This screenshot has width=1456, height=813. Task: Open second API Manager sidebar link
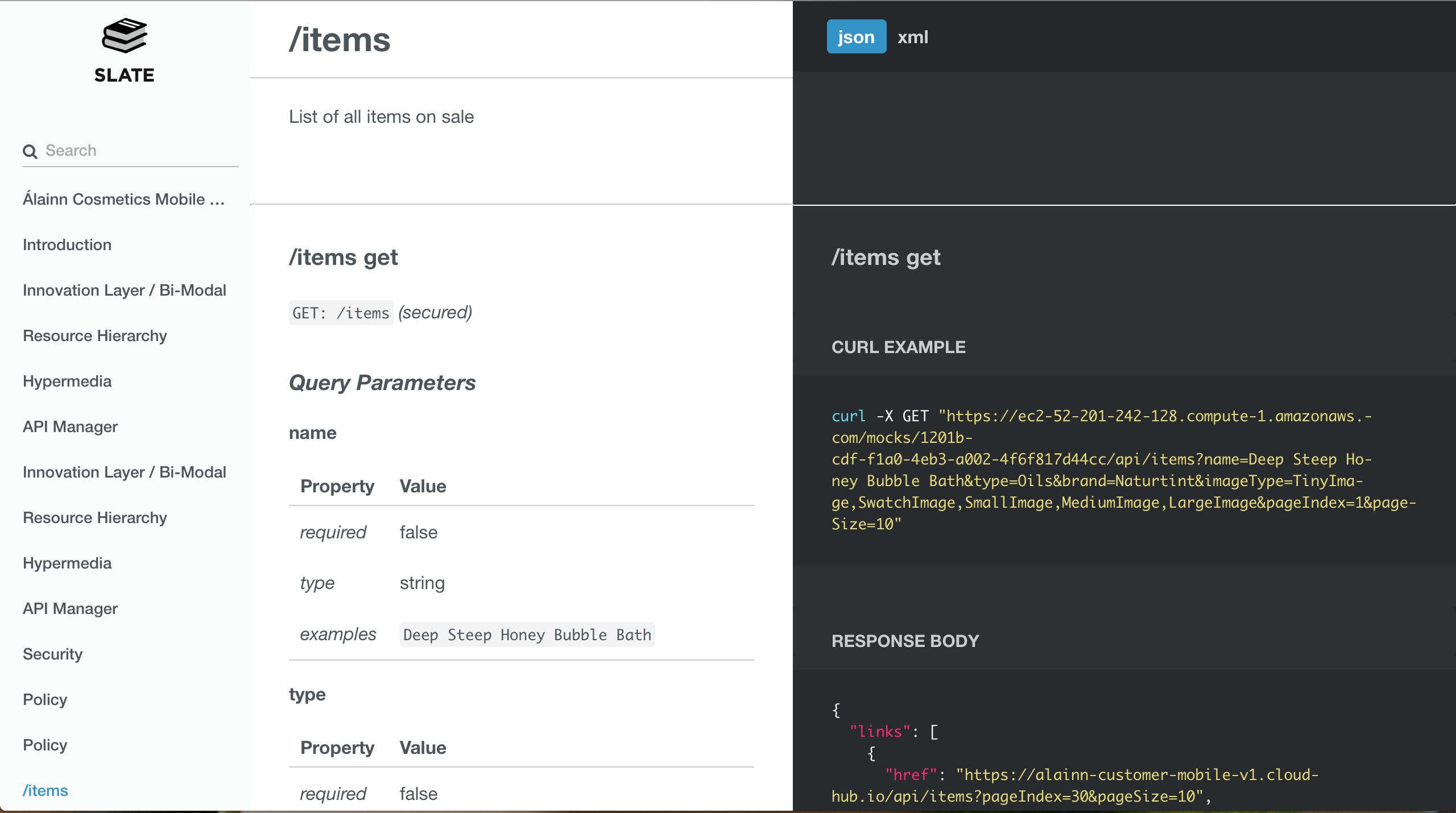[70, 608]
